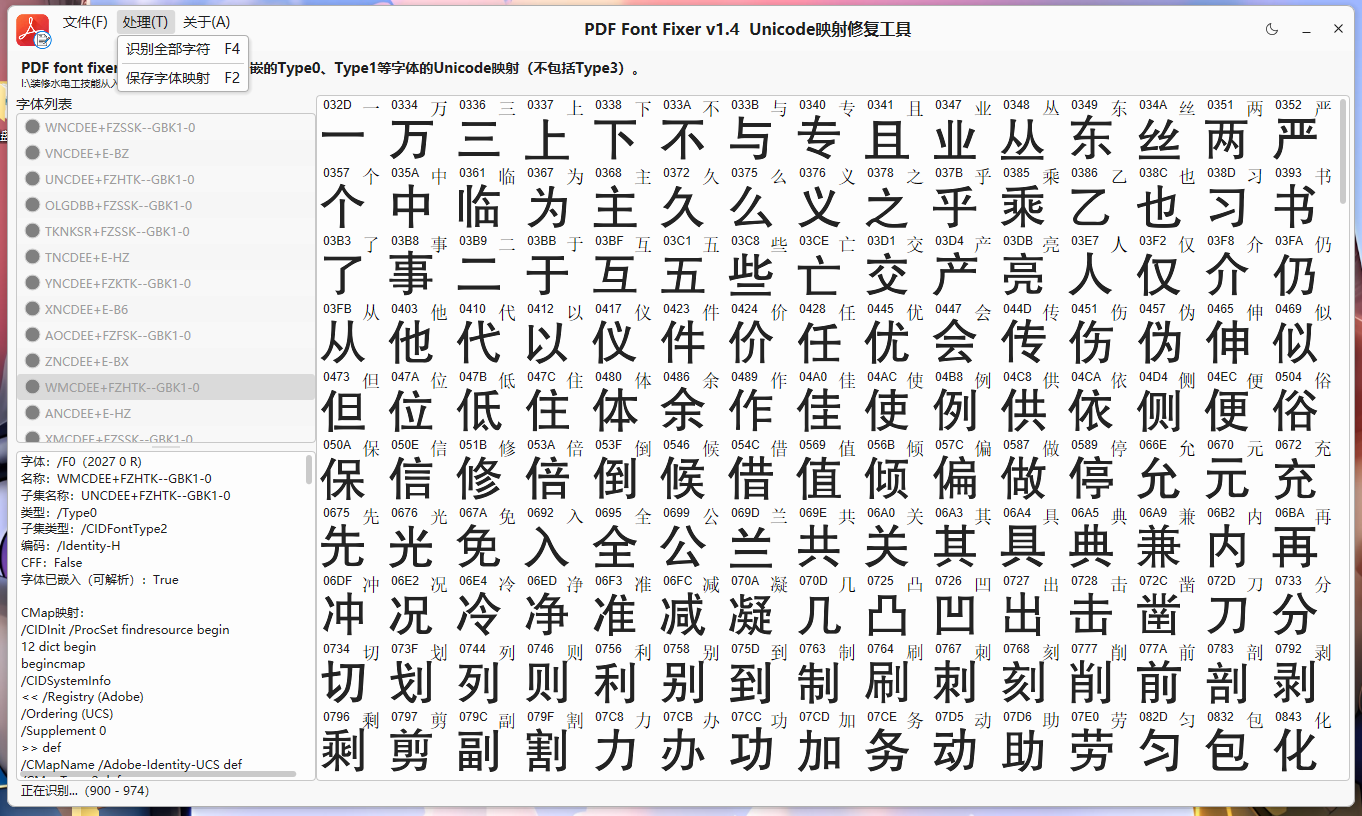Click the status dot beside TKNKSR+FZSSK--GBK1-0

click(x=31, y=231)
